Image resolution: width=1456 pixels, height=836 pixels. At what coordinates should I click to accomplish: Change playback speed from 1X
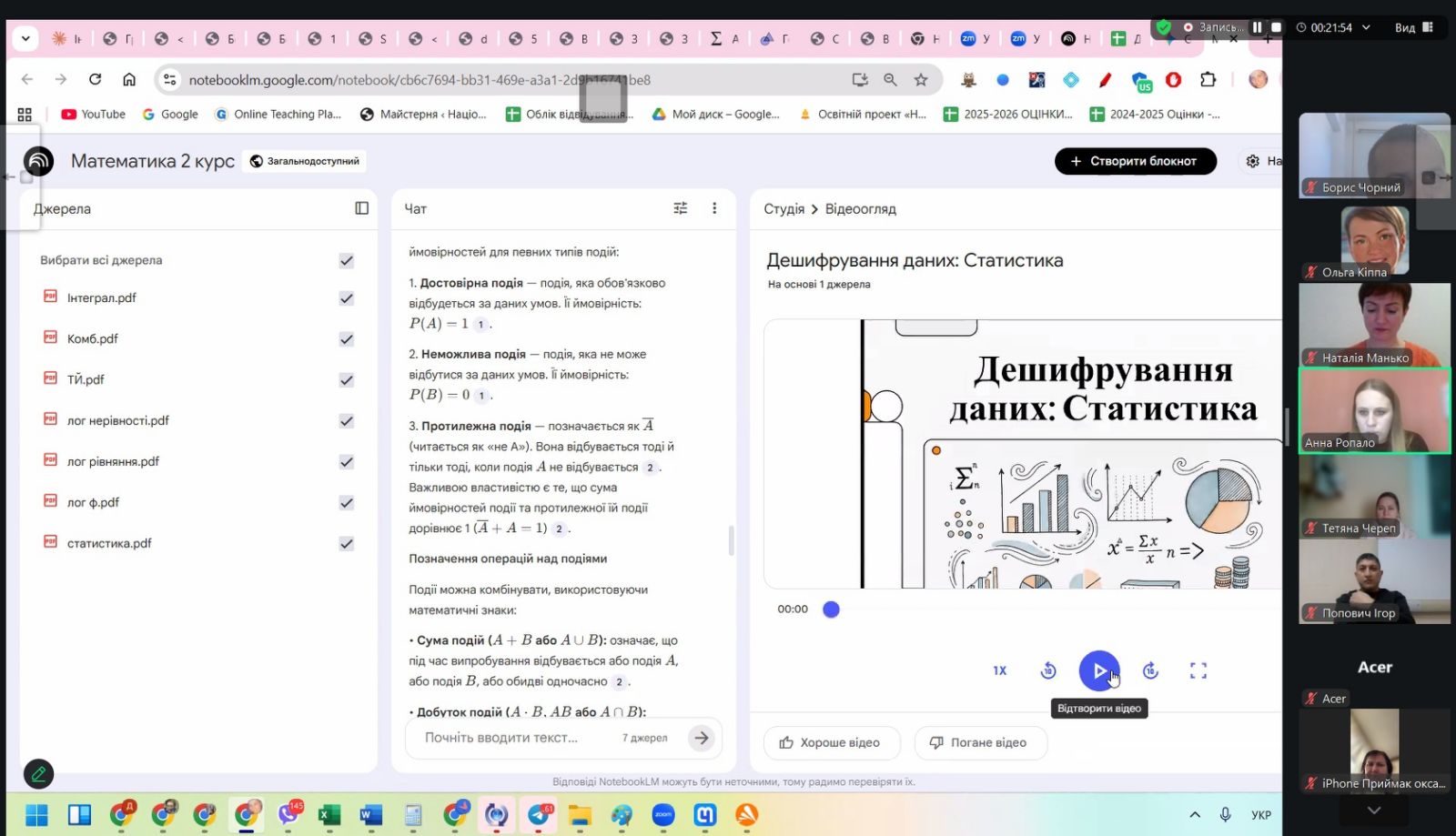(x=999, y=670)
